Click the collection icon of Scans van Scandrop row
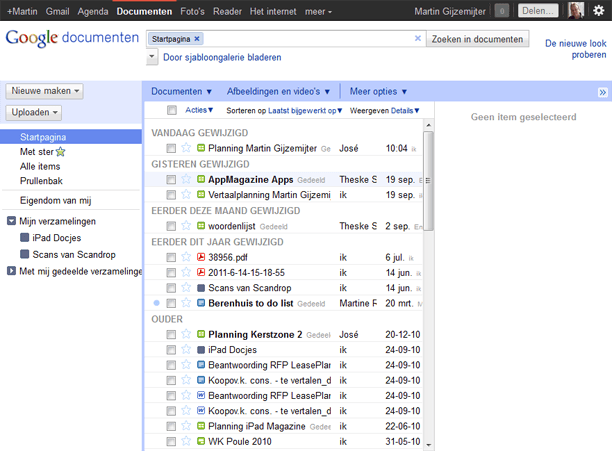612x451 pixels. [x=201, y=288]
